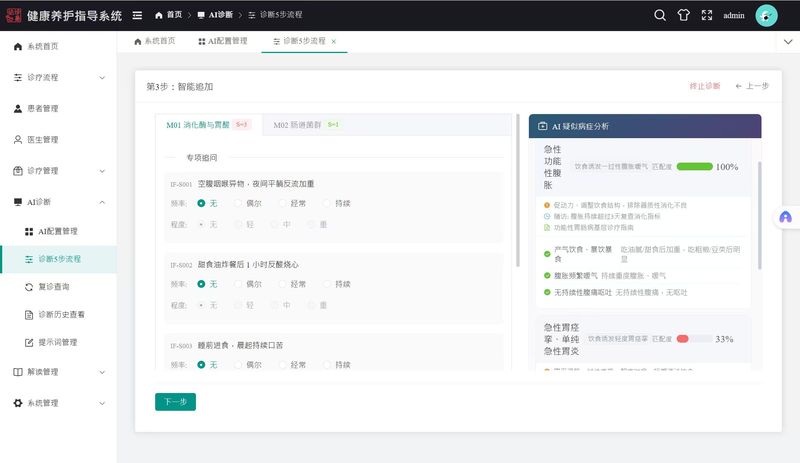Click the 提示词管理 edit icon
This screenshot has height=463, width=800.
[29, 343]
